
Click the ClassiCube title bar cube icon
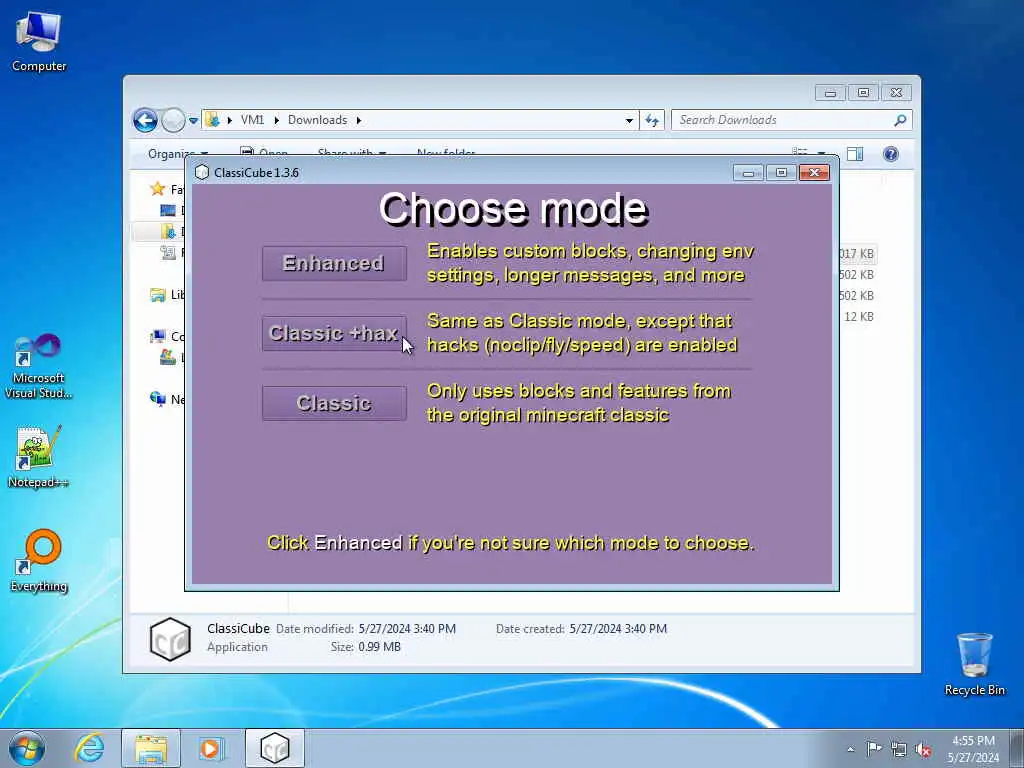pos(202,172)
